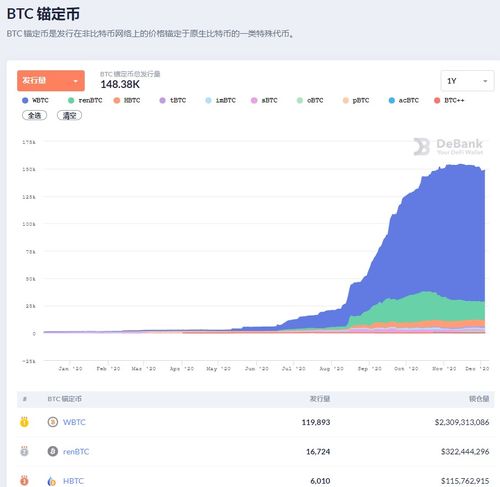Click the silver medal rank icon

click(x=24, y=451)
